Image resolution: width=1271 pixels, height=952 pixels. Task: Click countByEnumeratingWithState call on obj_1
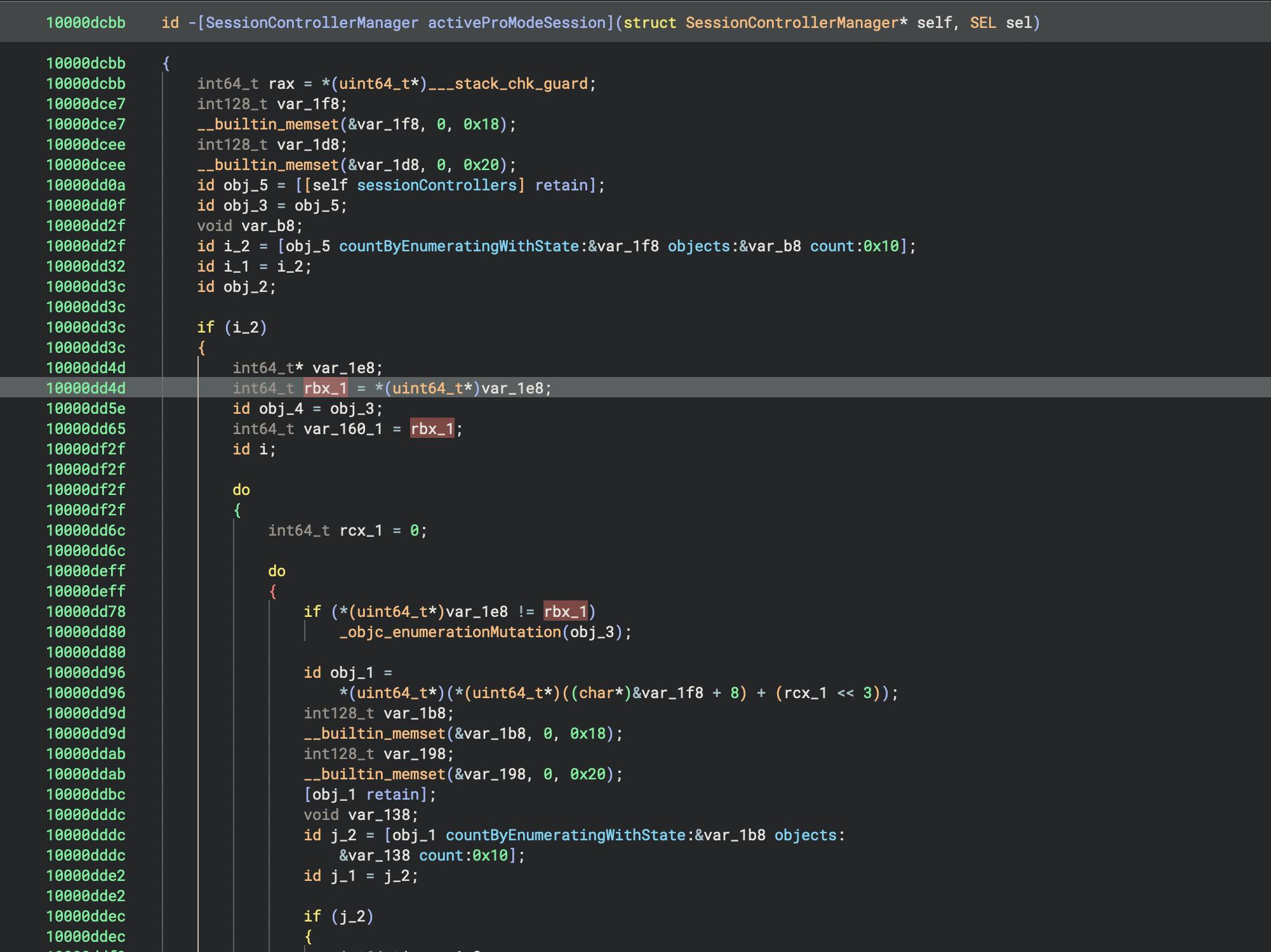[566, 835]
